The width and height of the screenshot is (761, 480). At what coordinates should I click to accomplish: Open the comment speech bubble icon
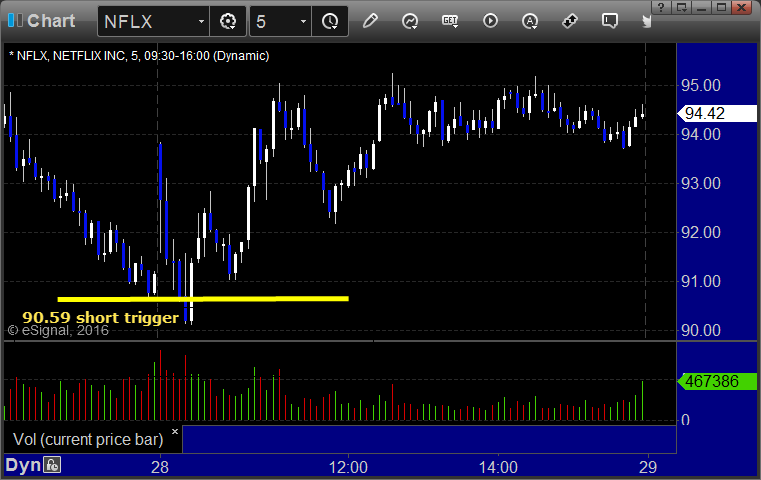point(610,21)
